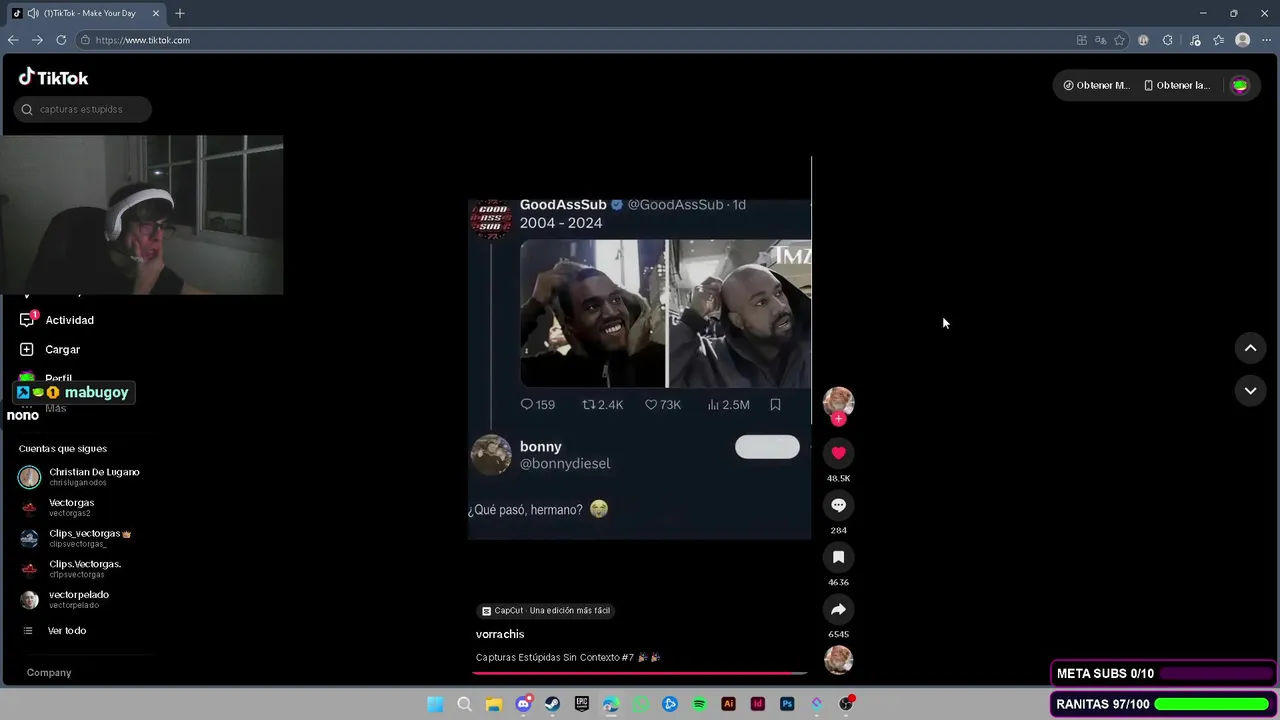
Task: Open the spinning sound disc thumbnail
Action: pos(838,660)
